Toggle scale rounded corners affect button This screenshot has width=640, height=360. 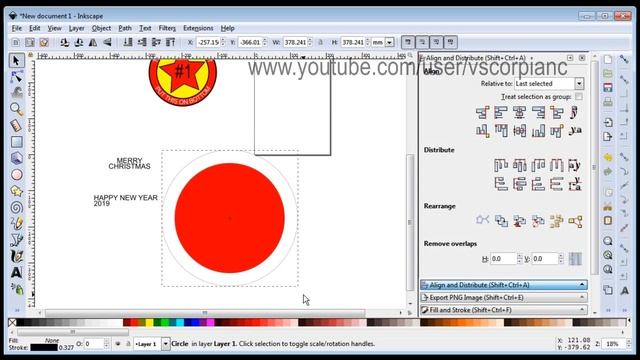click(422, 42)
